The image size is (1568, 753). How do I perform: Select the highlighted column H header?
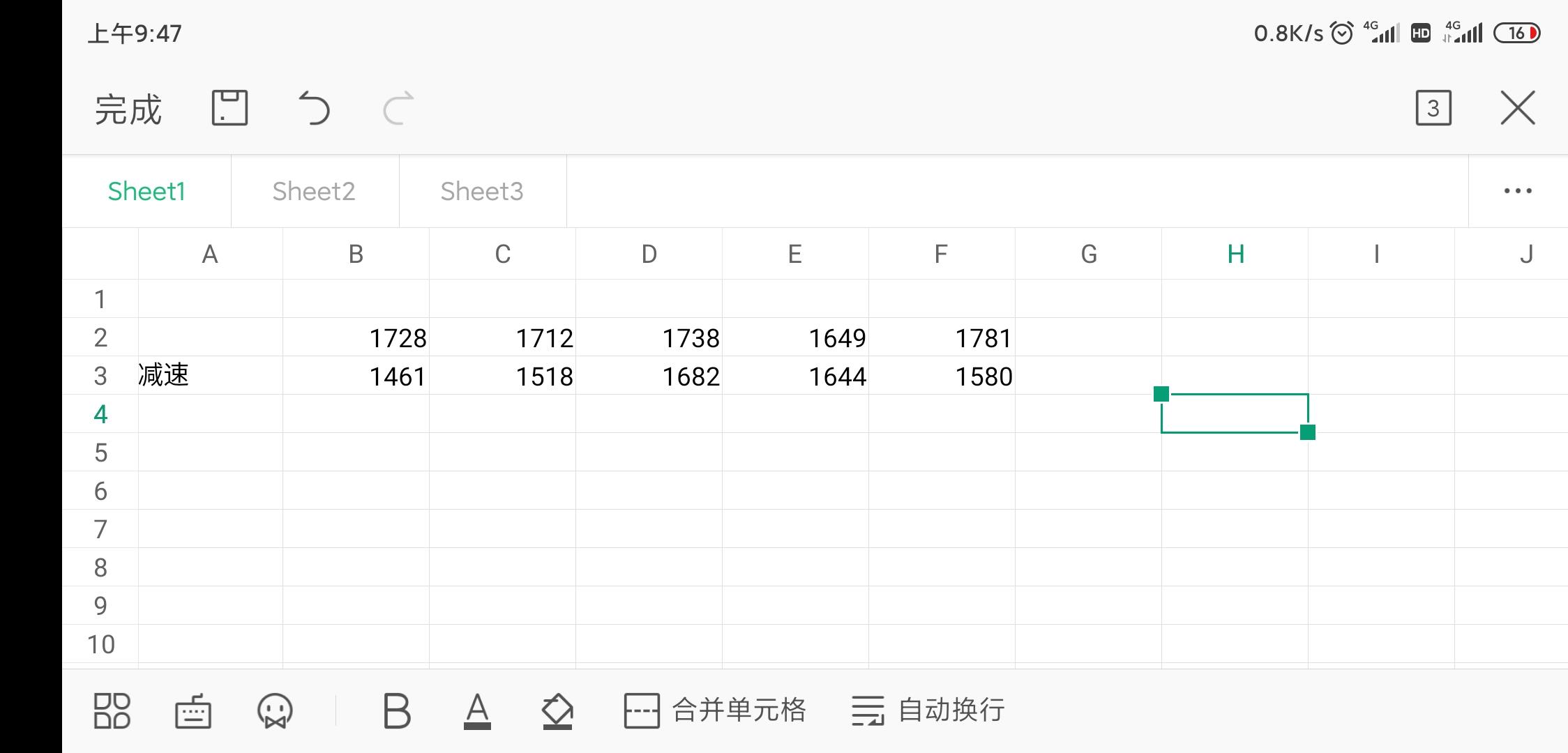click(1235, 254)
